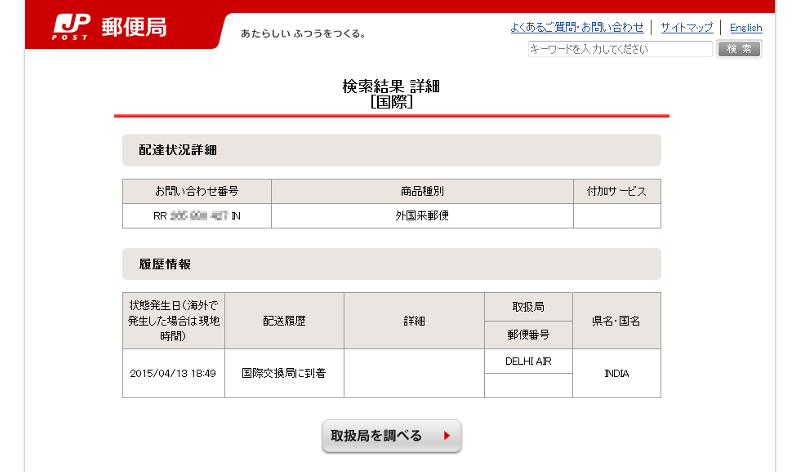The image size is (800, 472).
Task: Open the サイトマップ link
Action: tap(686, 27)
